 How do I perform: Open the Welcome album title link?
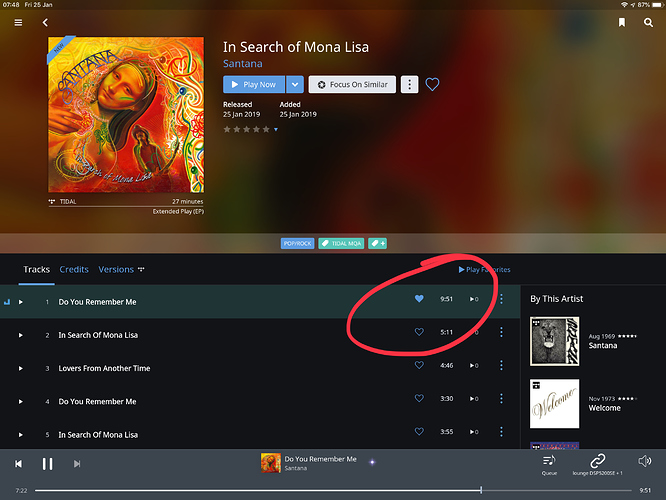coord(604,408)
